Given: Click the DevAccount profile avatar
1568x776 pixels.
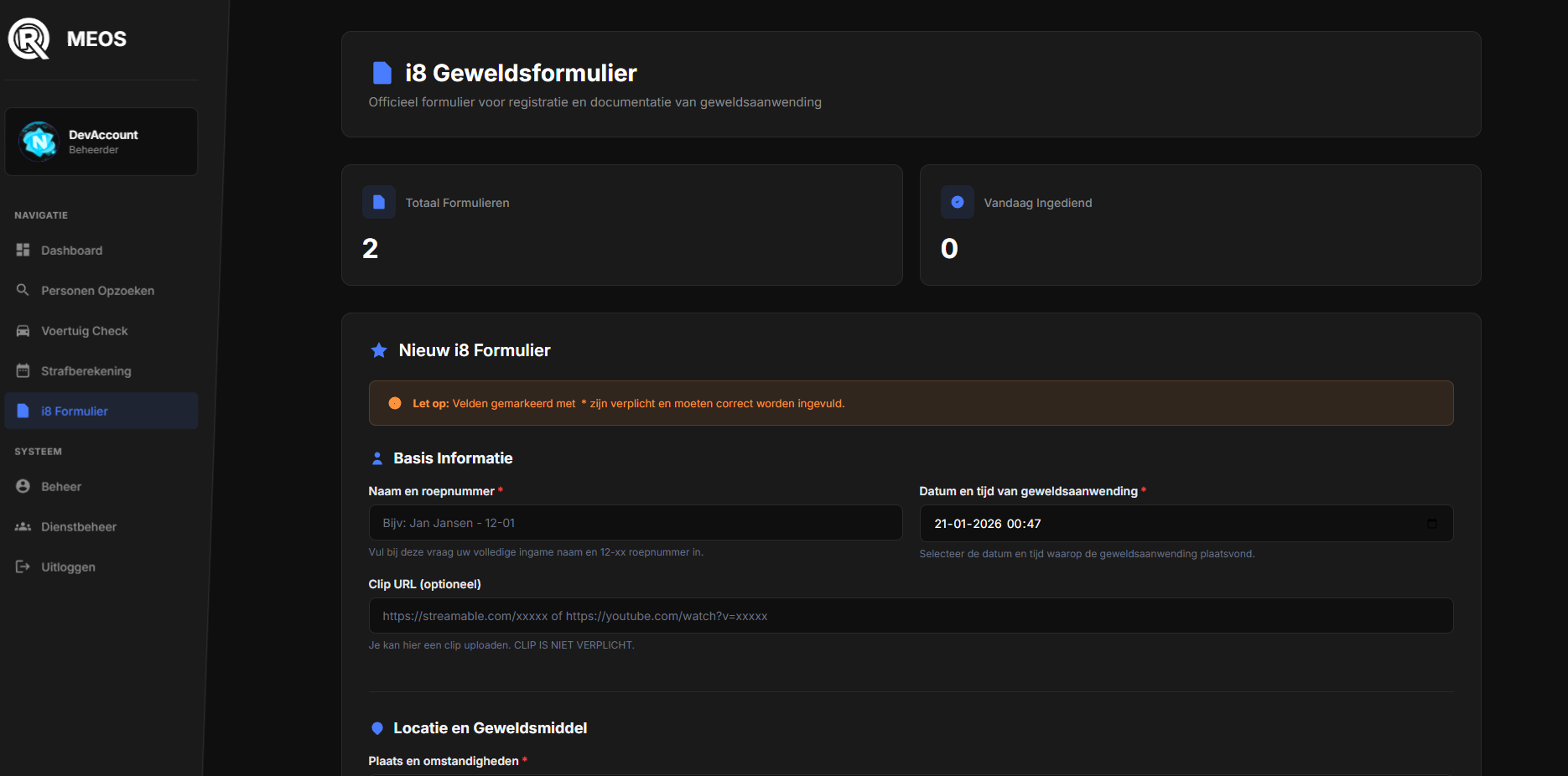Looking at the screenshot, I should (x=39, y=142).
